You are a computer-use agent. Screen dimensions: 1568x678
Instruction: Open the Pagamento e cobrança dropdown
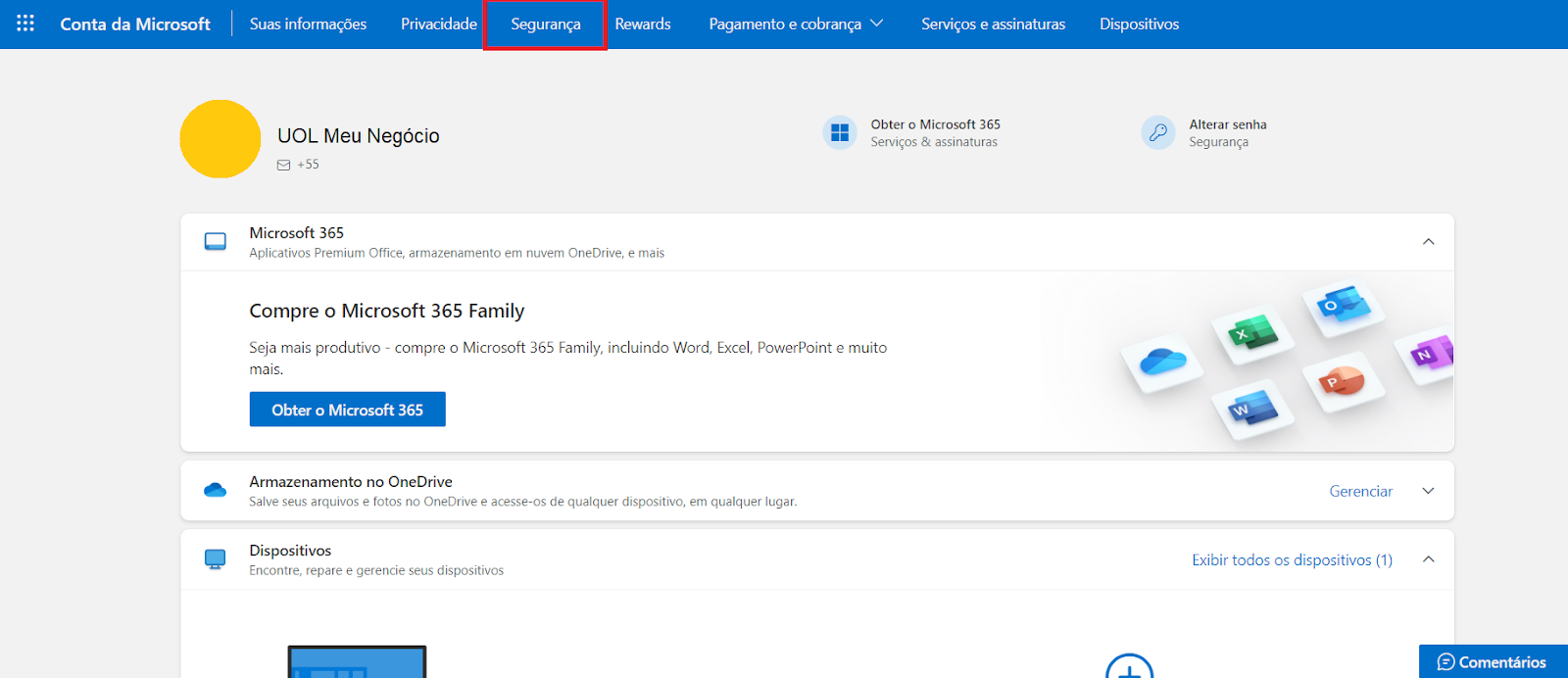coord(796,24)
